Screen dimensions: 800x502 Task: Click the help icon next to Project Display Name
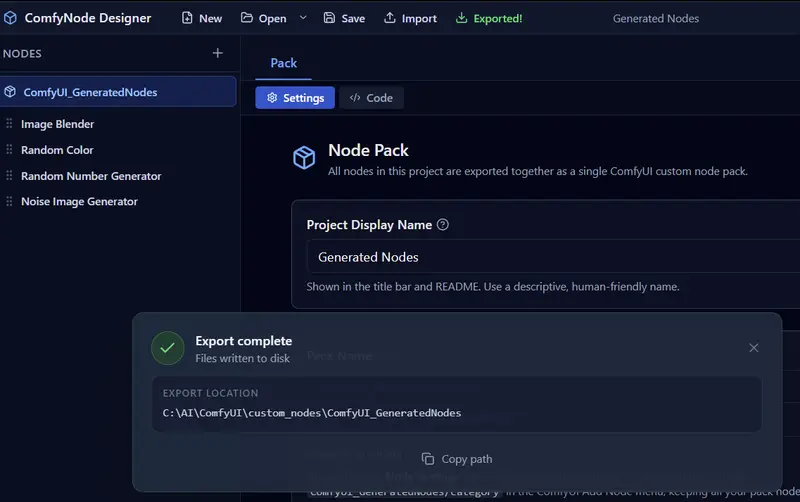[x=443, y=224]
